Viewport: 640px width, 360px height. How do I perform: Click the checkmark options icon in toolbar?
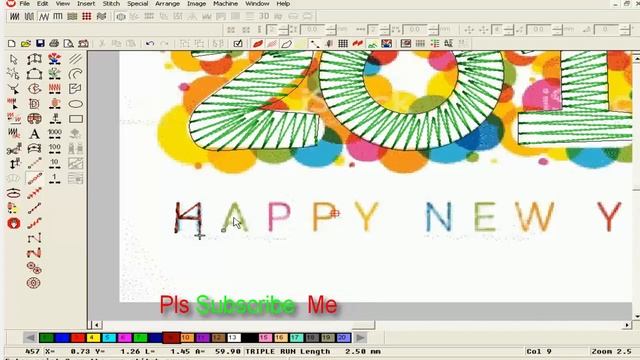(x=238, y=43)
